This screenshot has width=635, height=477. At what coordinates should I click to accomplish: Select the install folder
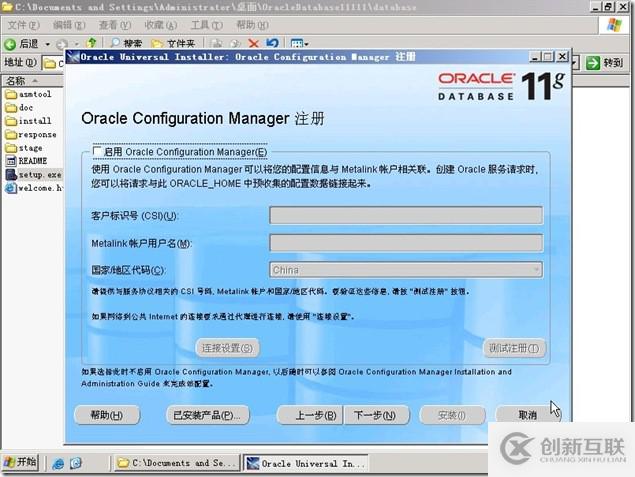point(28,121)
